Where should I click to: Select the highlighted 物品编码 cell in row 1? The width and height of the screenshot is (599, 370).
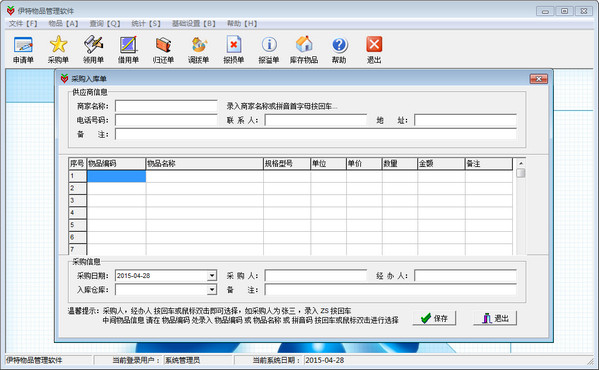pos(117,176)
